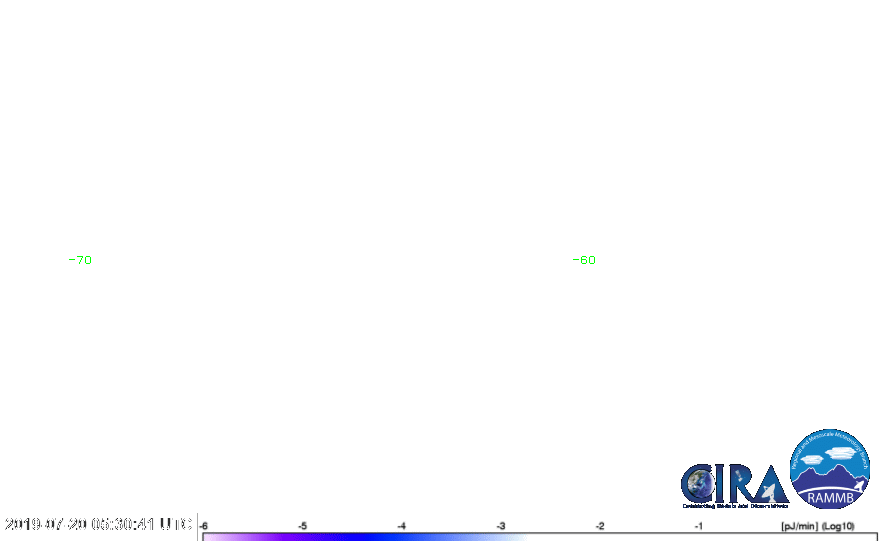Screen dimensions: 880x541
Task: Click the -2 colorbar tick label
Action: [x=600, y=526]
